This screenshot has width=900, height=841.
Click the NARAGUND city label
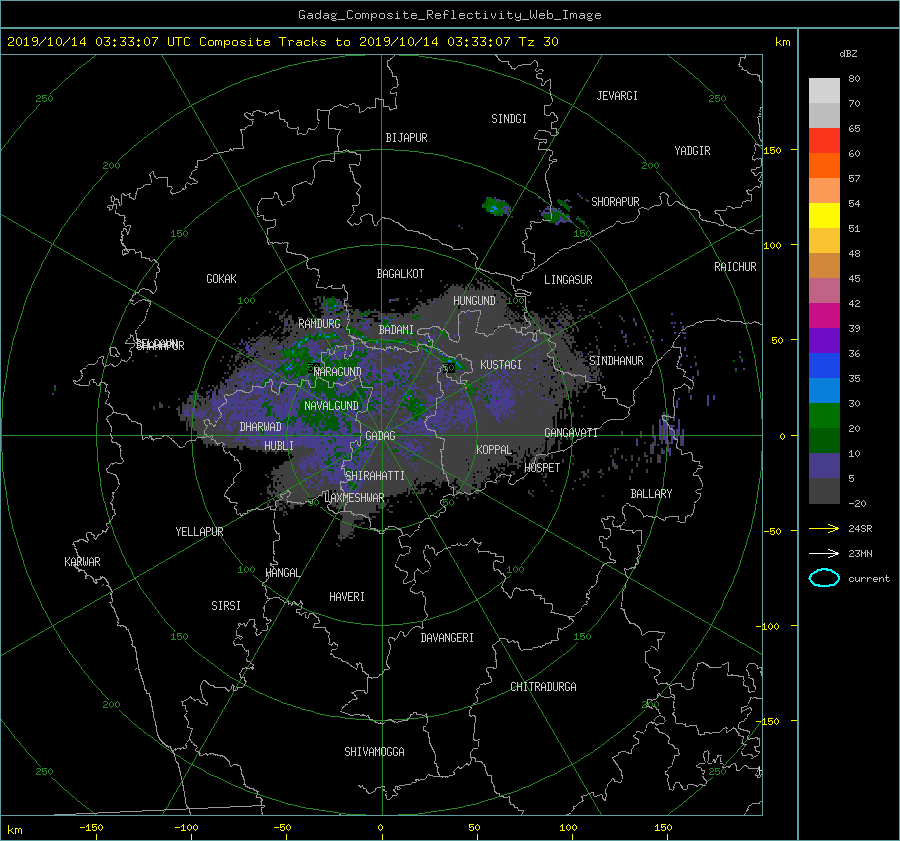point(338,372)
